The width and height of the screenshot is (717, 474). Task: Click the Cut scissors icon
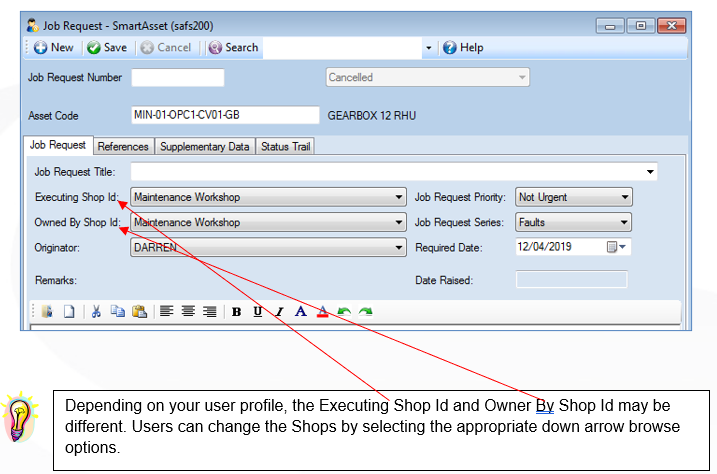coord(96,312)
